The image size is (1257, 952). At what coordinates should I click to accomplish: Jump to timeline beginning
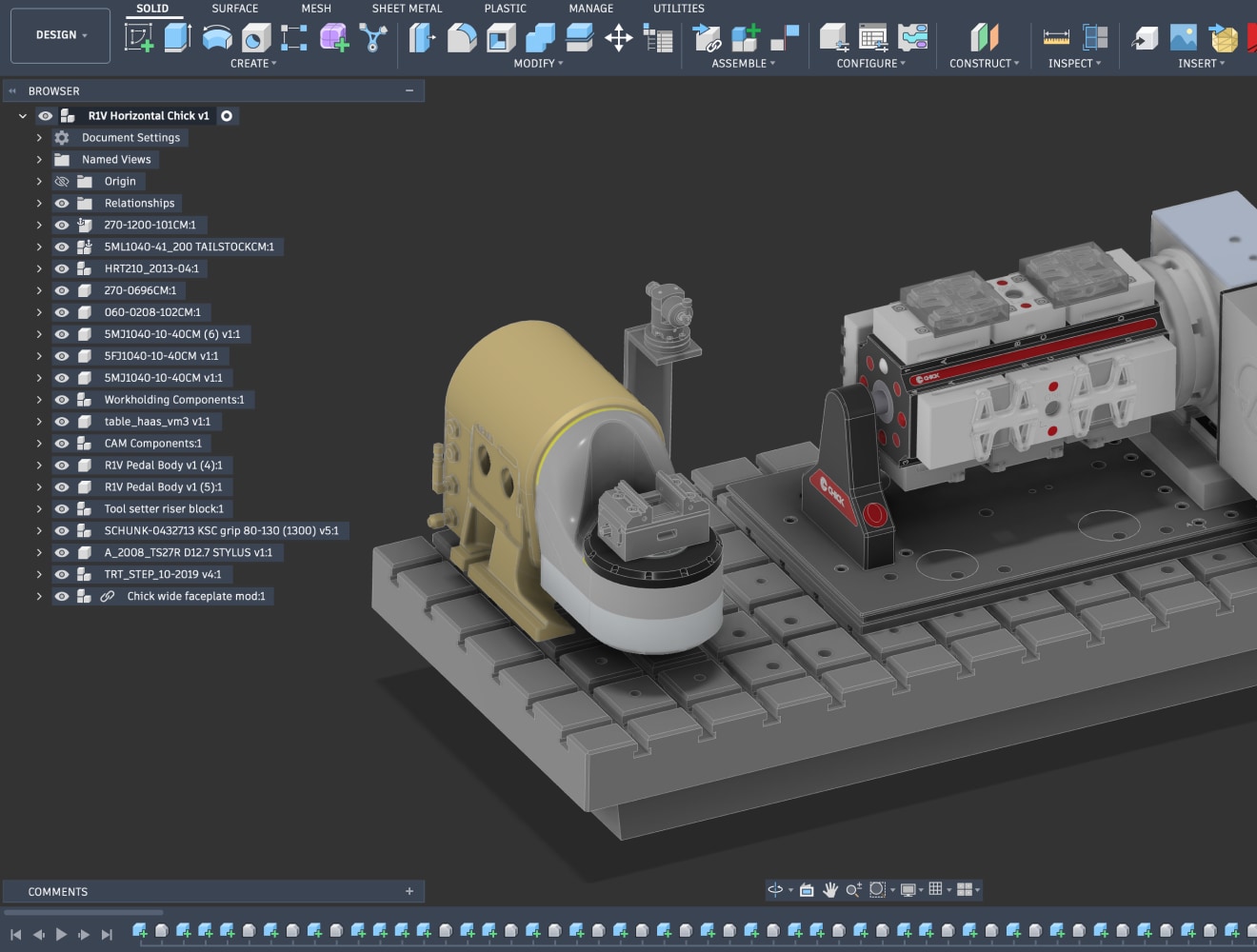[15, 935]
